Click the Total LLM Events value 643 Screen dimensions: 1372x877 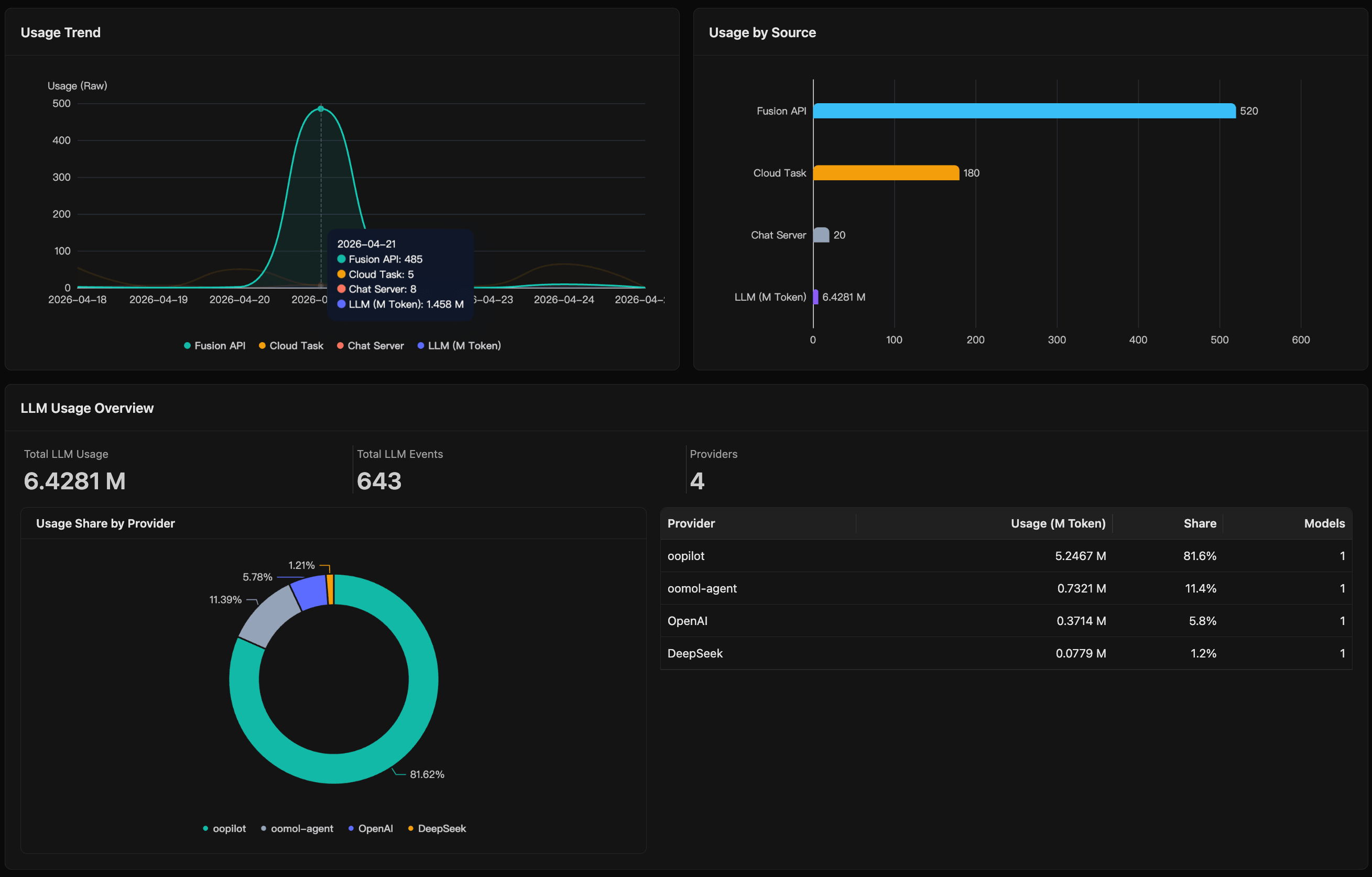tap(379, 481)
